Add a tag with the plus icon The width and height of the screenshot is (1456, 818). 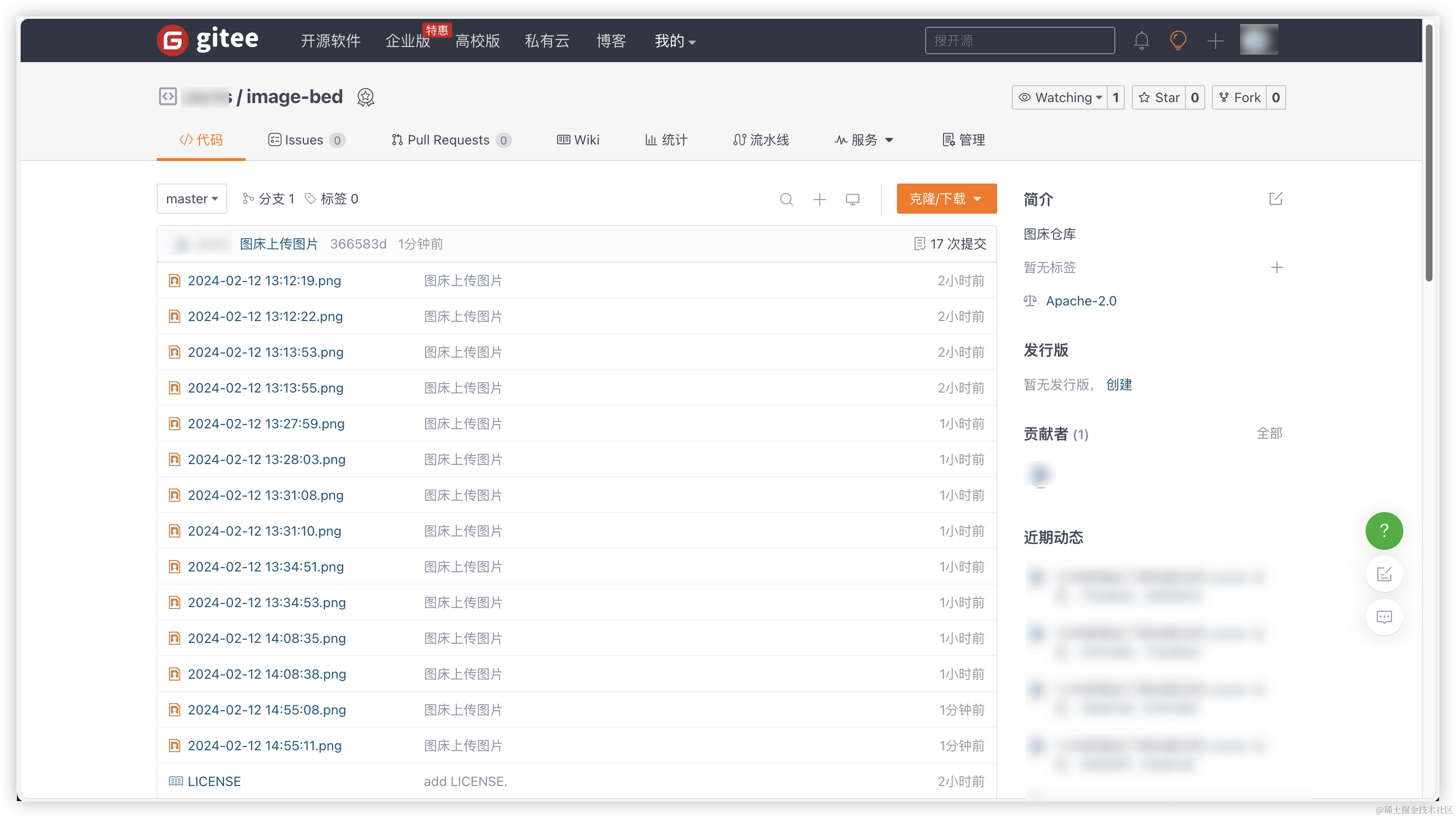click(1276, 267)
